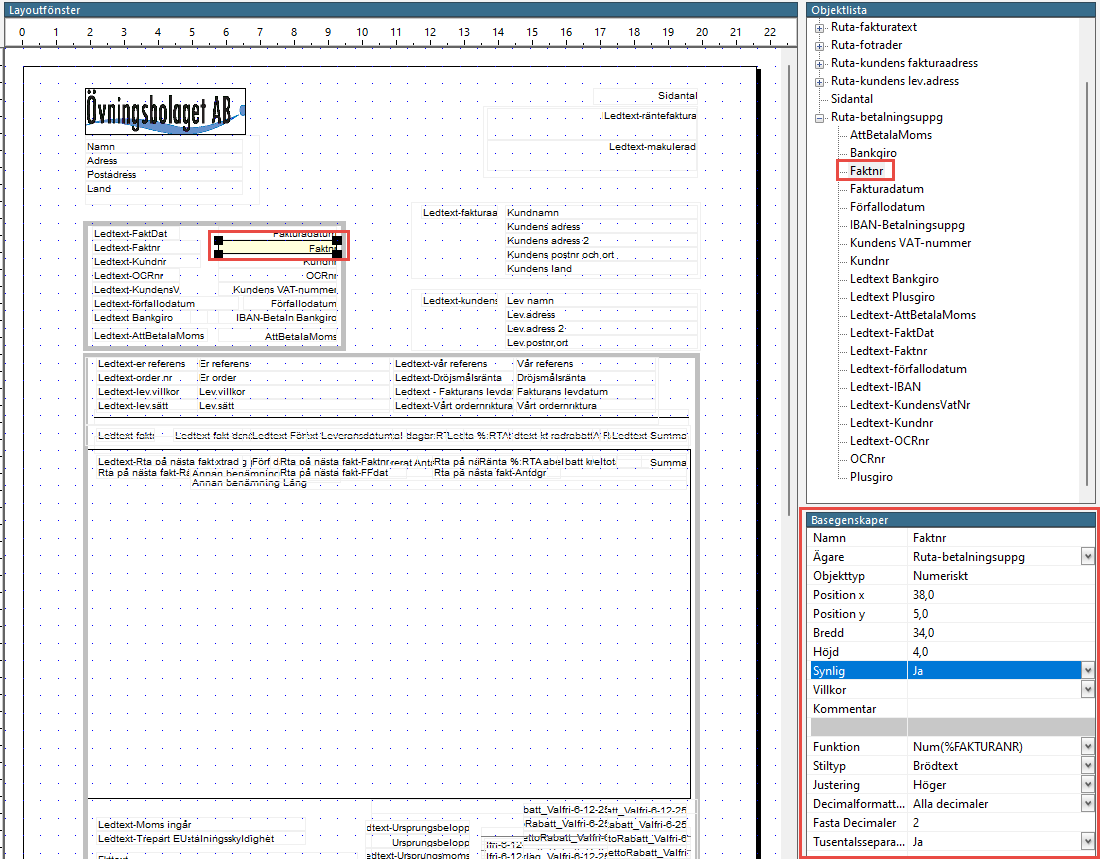
Task: Open the Synlig dropdown arrow
Action: coord(1087,671)
